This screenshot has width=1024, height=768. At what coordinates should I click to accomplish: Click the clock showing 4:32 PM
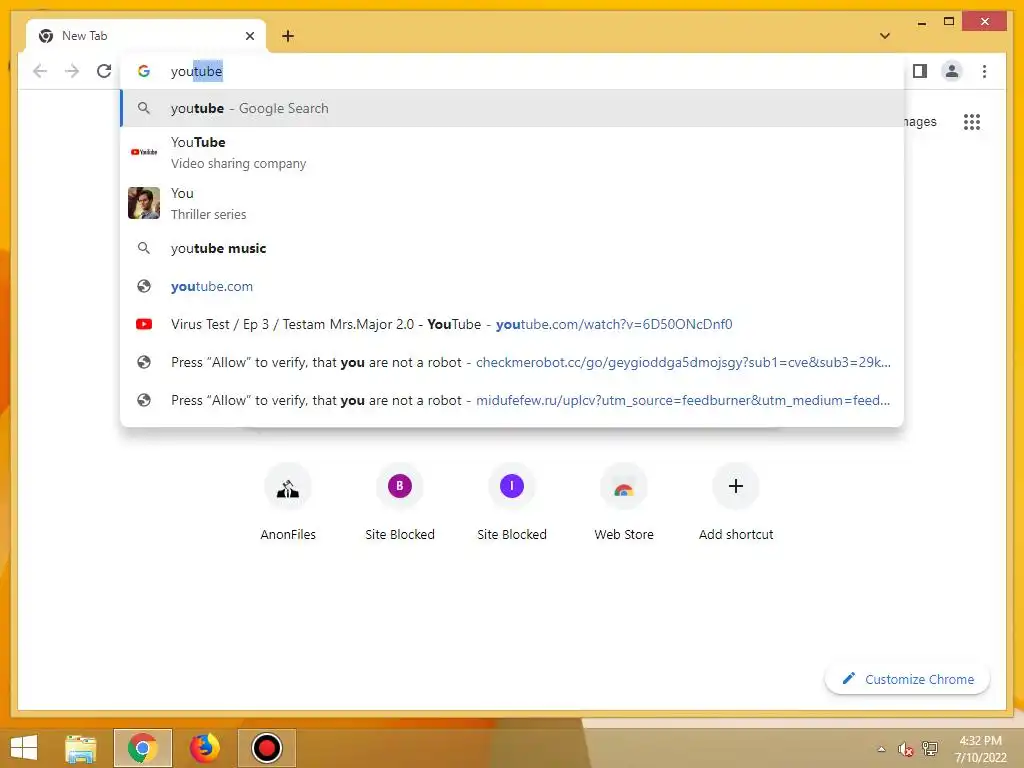(x=980, y=749)
